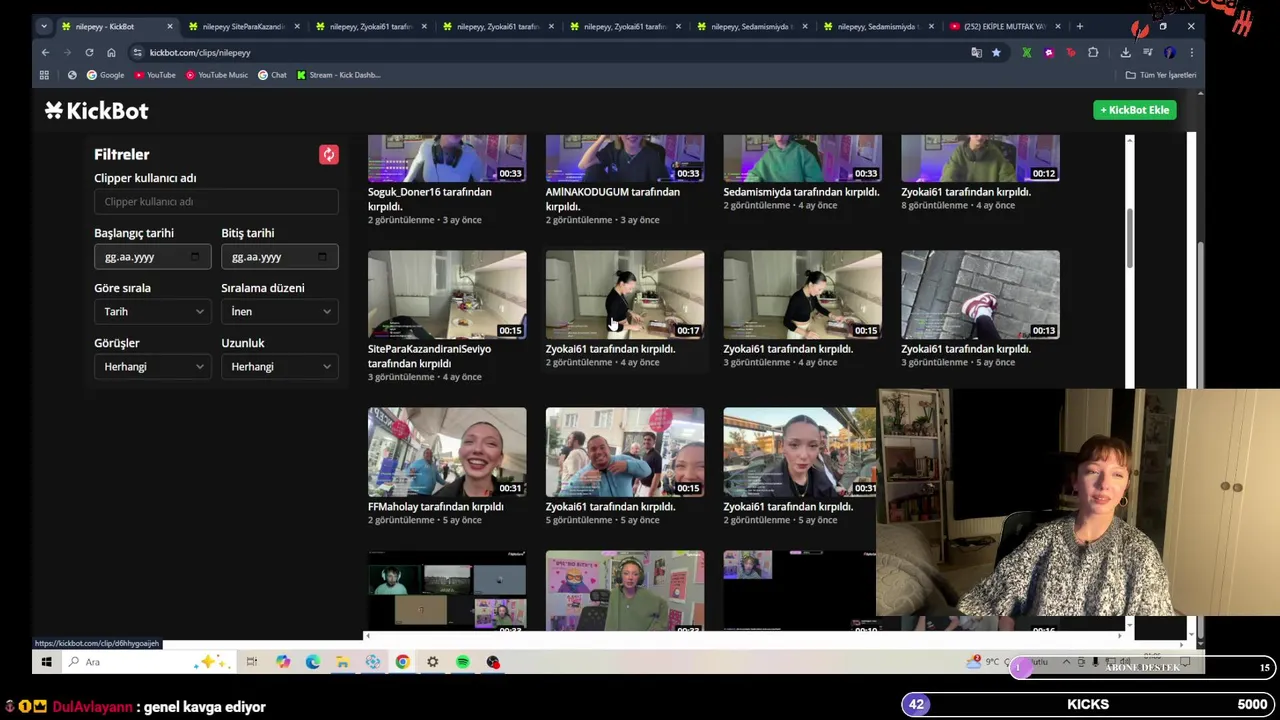Open SiteParaKazandiraniSeviyo clip thumbnail
Viewport: 1280px width, 720px height.
click(x=447, y=295)
